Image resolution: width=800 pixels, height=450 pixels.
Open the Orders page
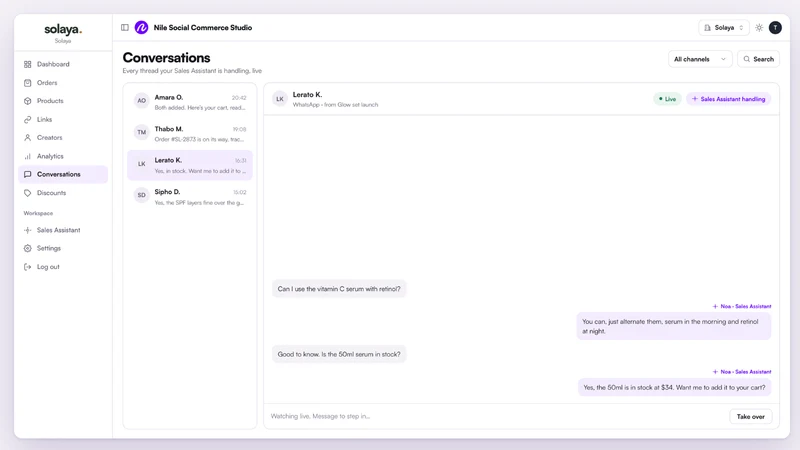pos(63,83)
